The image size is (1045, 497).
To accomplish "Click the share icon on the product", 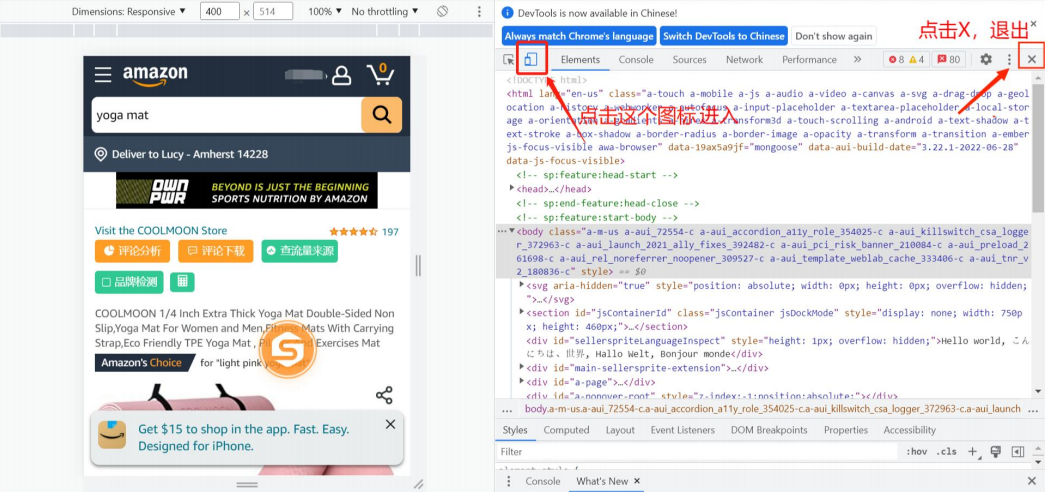I will 384,394.
